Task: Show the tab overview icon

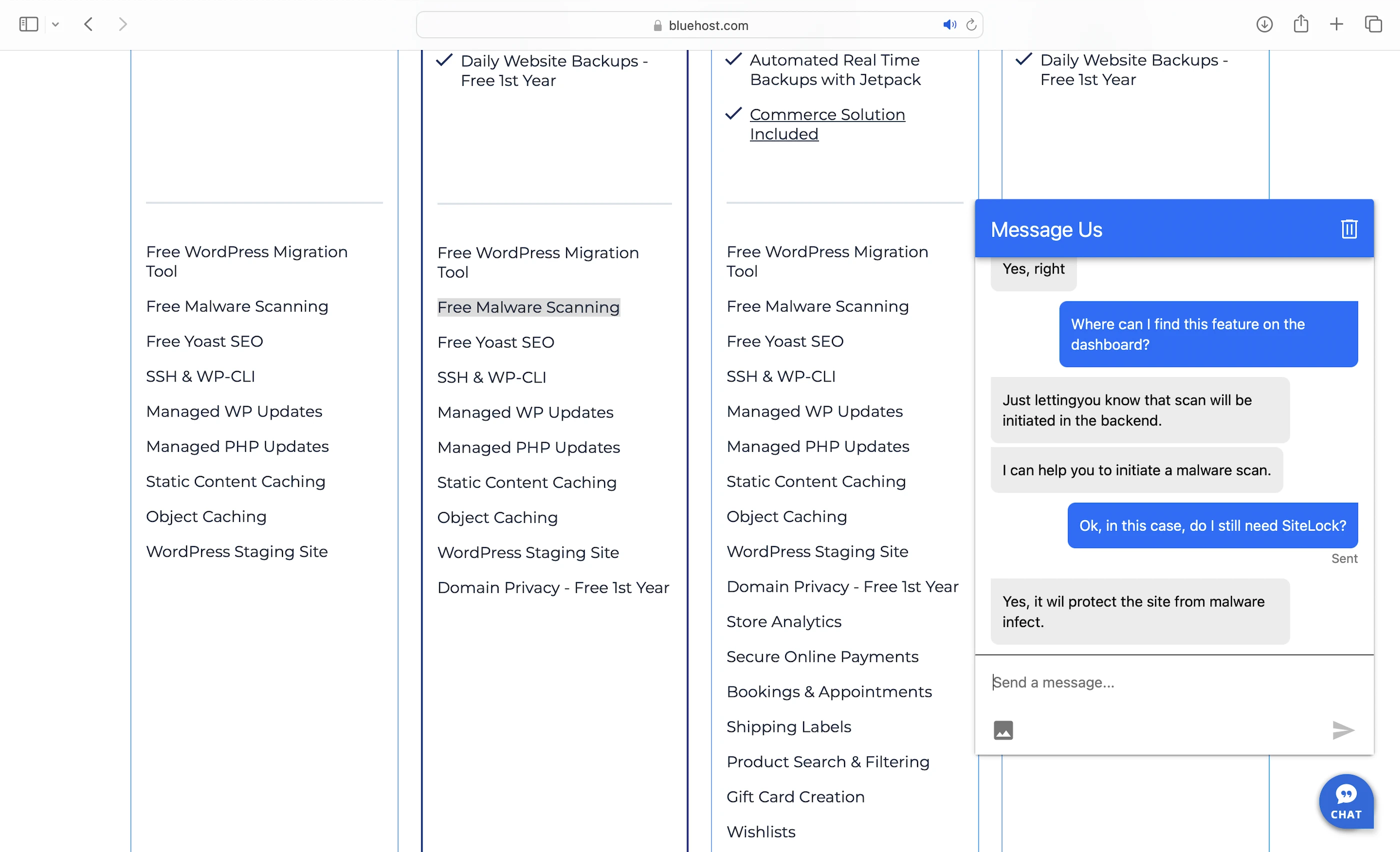Action: [x=1373, y=24]
